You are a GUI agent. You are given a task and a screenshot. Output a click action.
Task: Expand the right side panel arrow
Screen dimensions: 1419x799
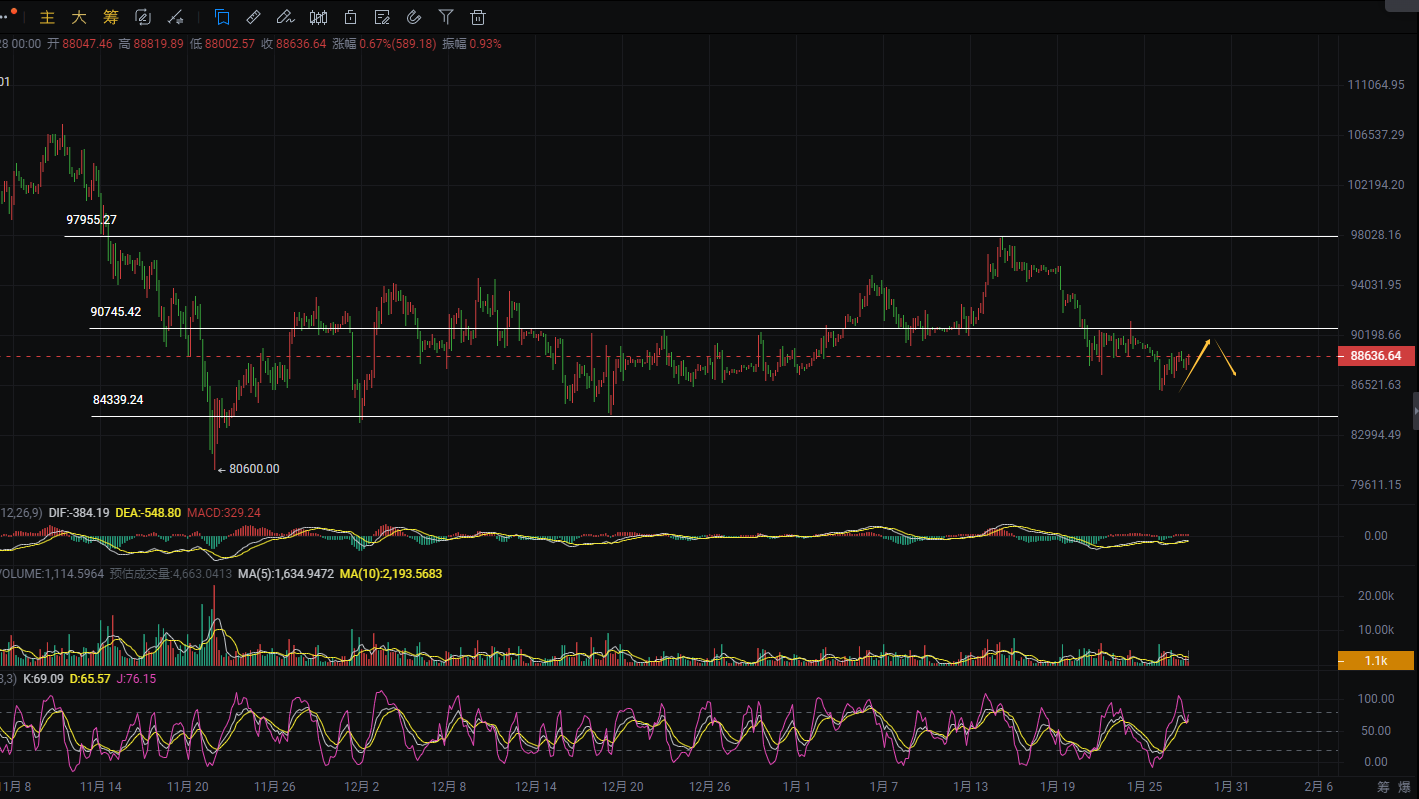pyautogui.click(x=1414, y=410)
